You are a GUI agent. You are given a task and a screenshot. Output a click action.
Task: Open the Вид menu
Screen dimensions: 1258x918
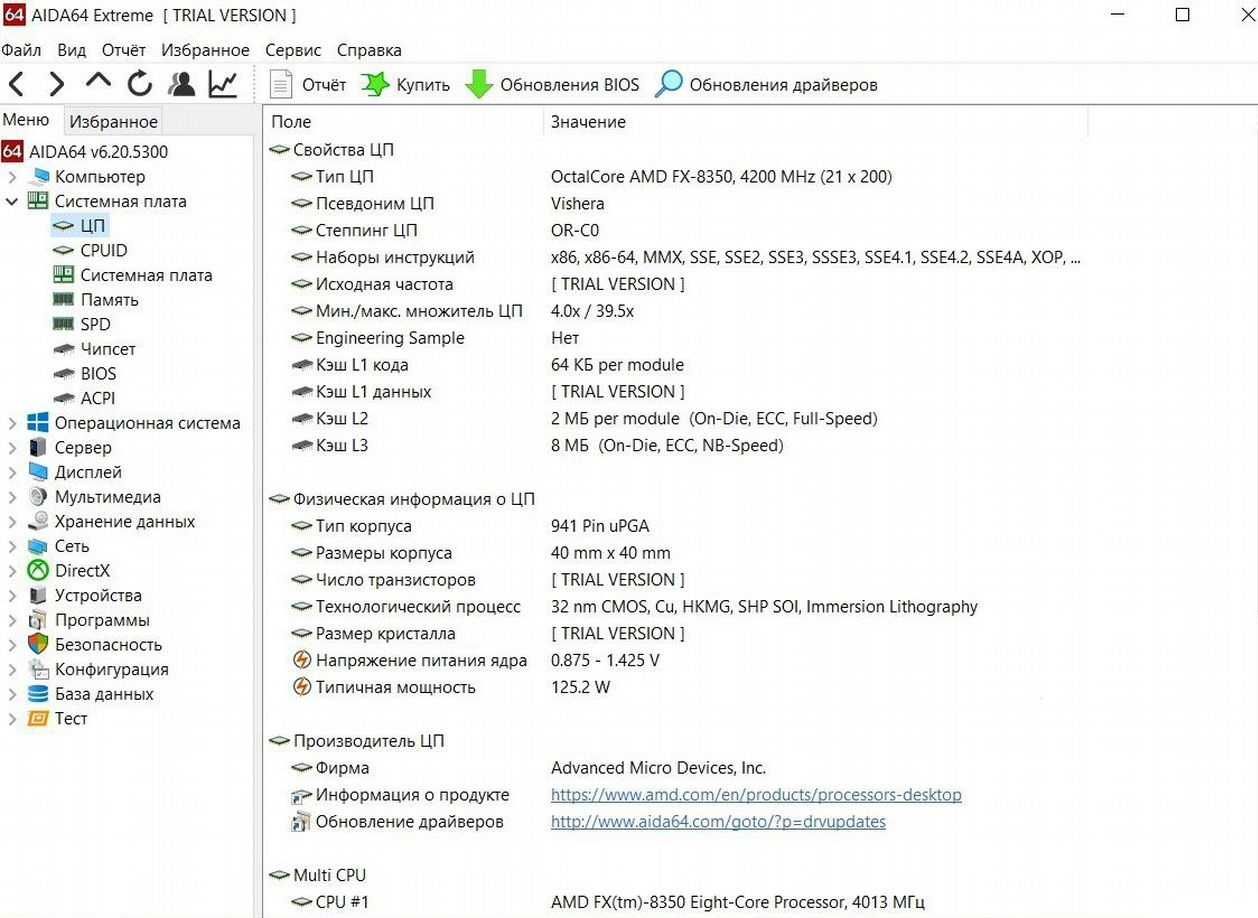(71, 50)
